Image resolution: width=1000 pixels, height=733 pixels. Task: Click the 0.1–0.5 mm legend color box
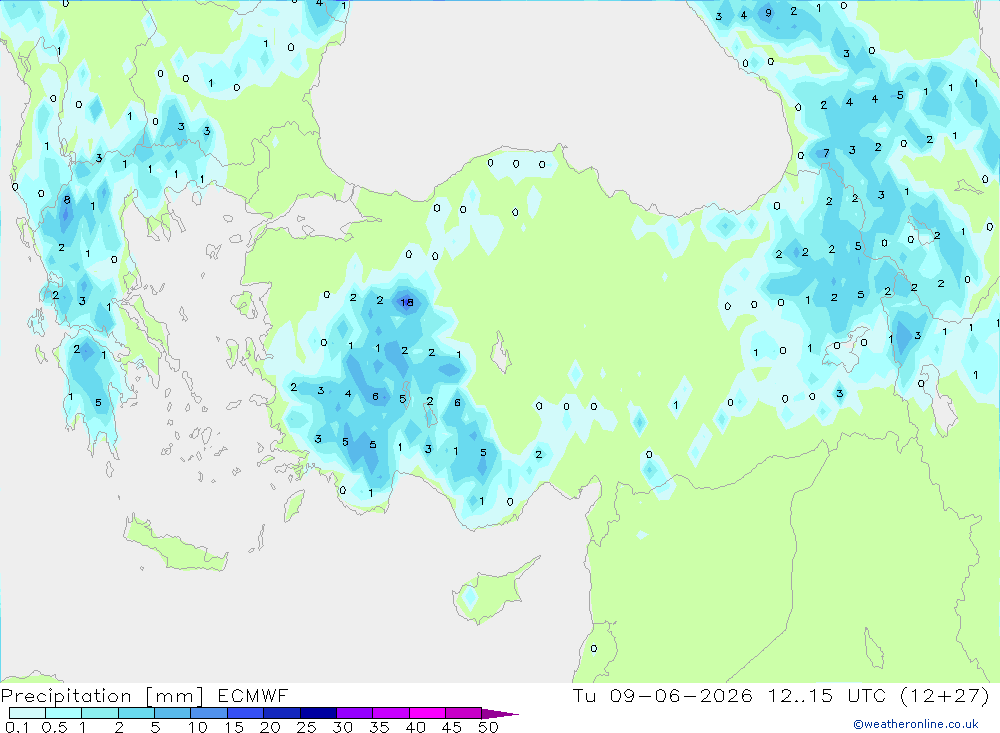(27, 713)
